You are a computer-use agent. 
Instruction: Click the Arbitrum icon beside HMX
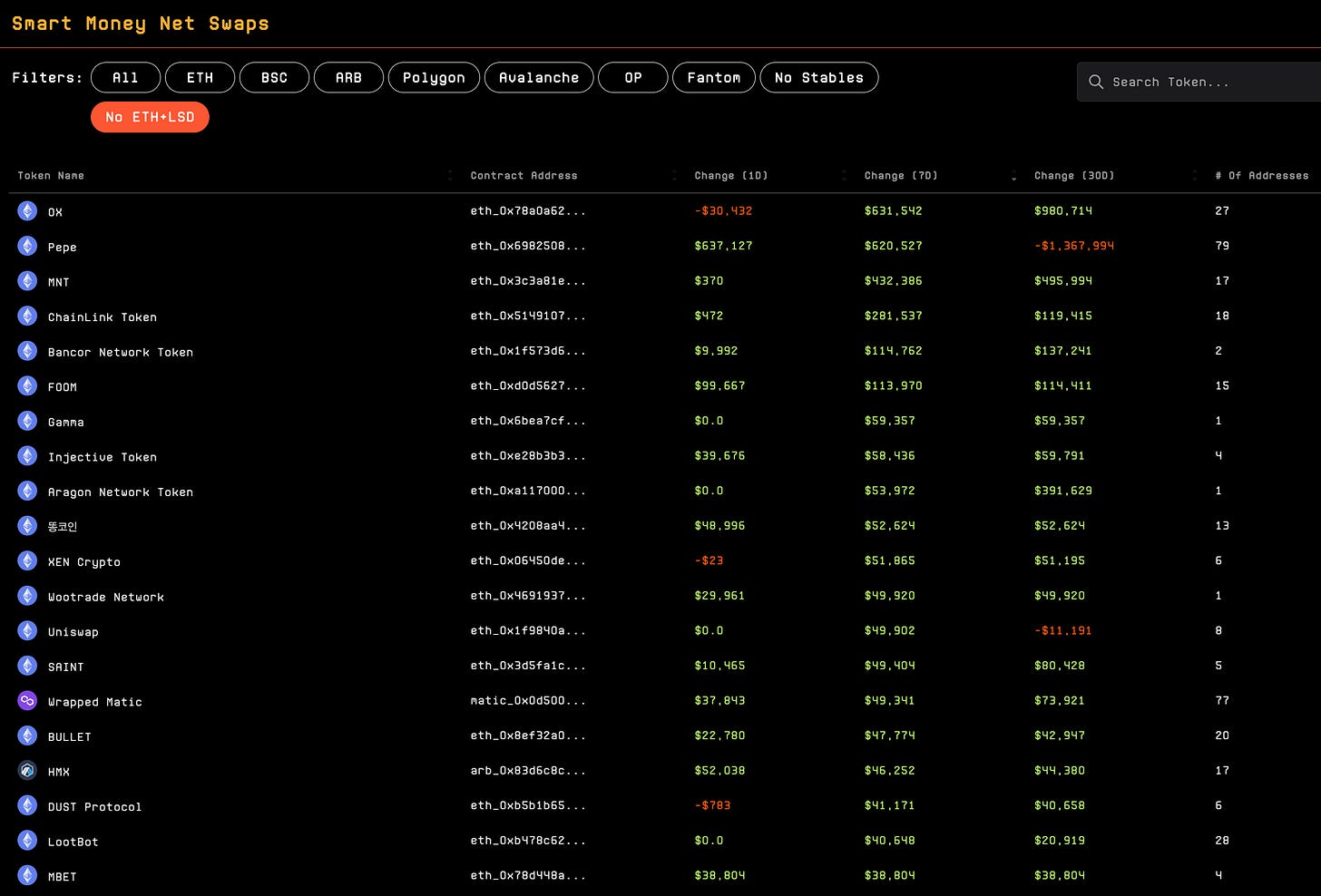click(27, 771)
